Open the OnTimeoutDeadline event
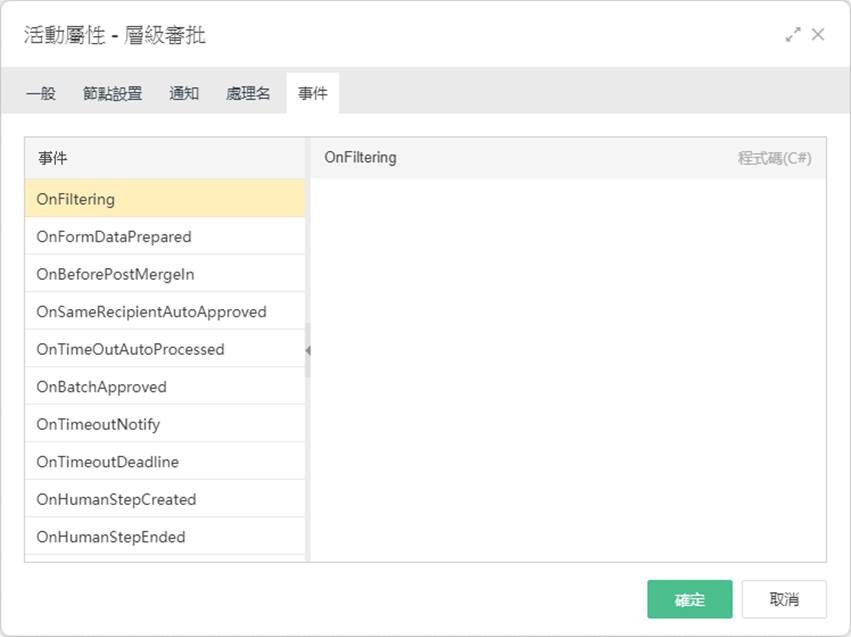Viewport: 851px width, 637px height. [x=165, y=461]
